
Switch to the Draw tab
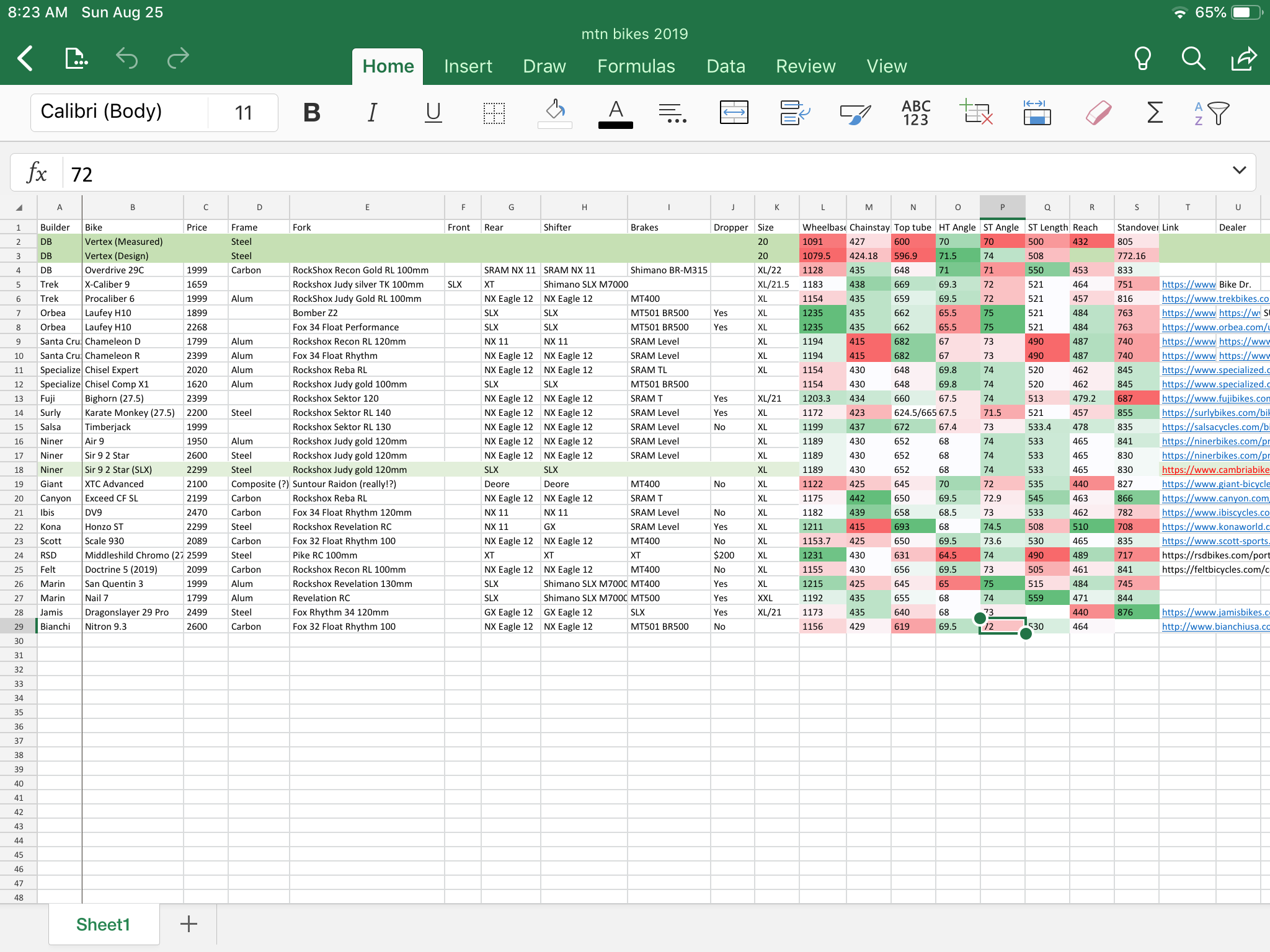pos(544,66)
